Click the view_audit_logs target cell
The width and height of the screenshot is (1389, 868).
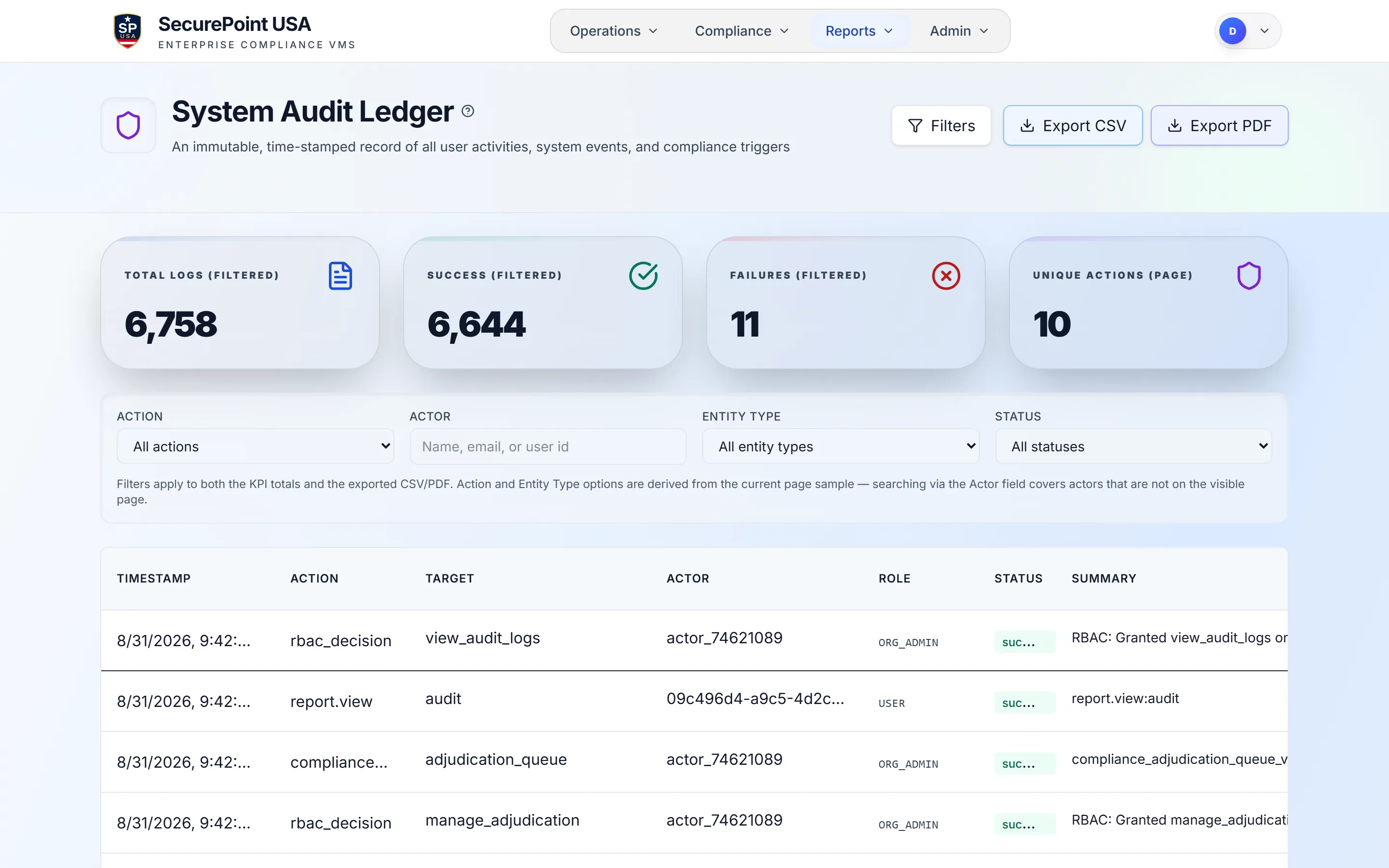click(x=483, y=638)
